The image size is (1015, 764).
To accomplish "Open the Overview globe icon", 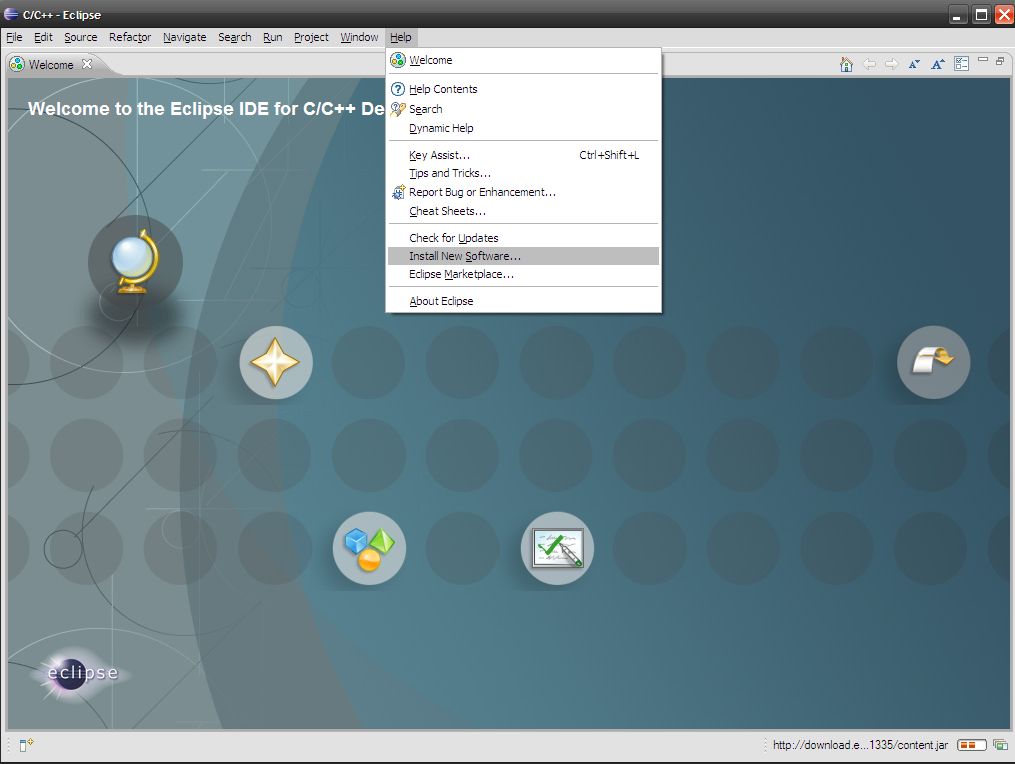I will tap(135, 262).
